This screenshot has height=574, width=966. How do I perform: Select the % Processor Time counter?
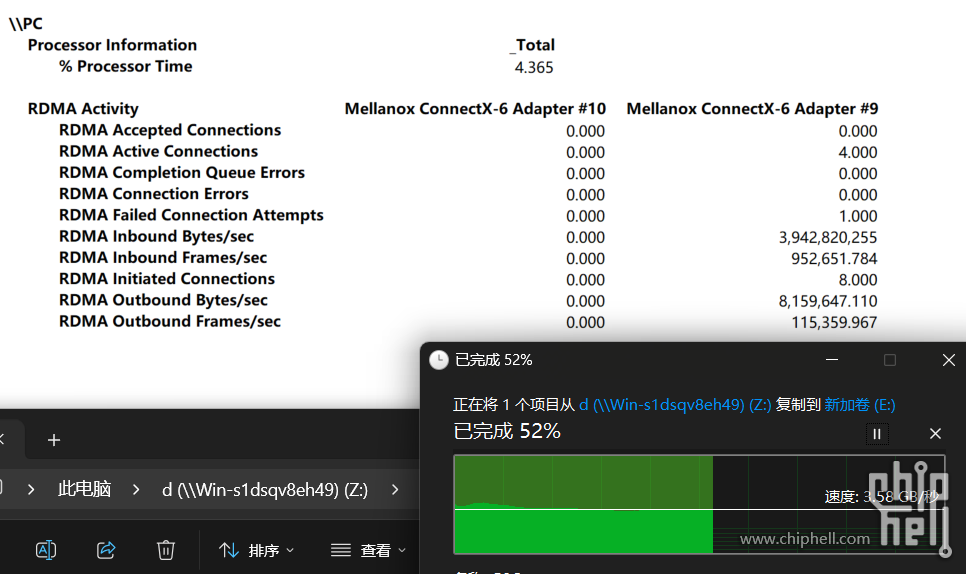click(126, 67)
